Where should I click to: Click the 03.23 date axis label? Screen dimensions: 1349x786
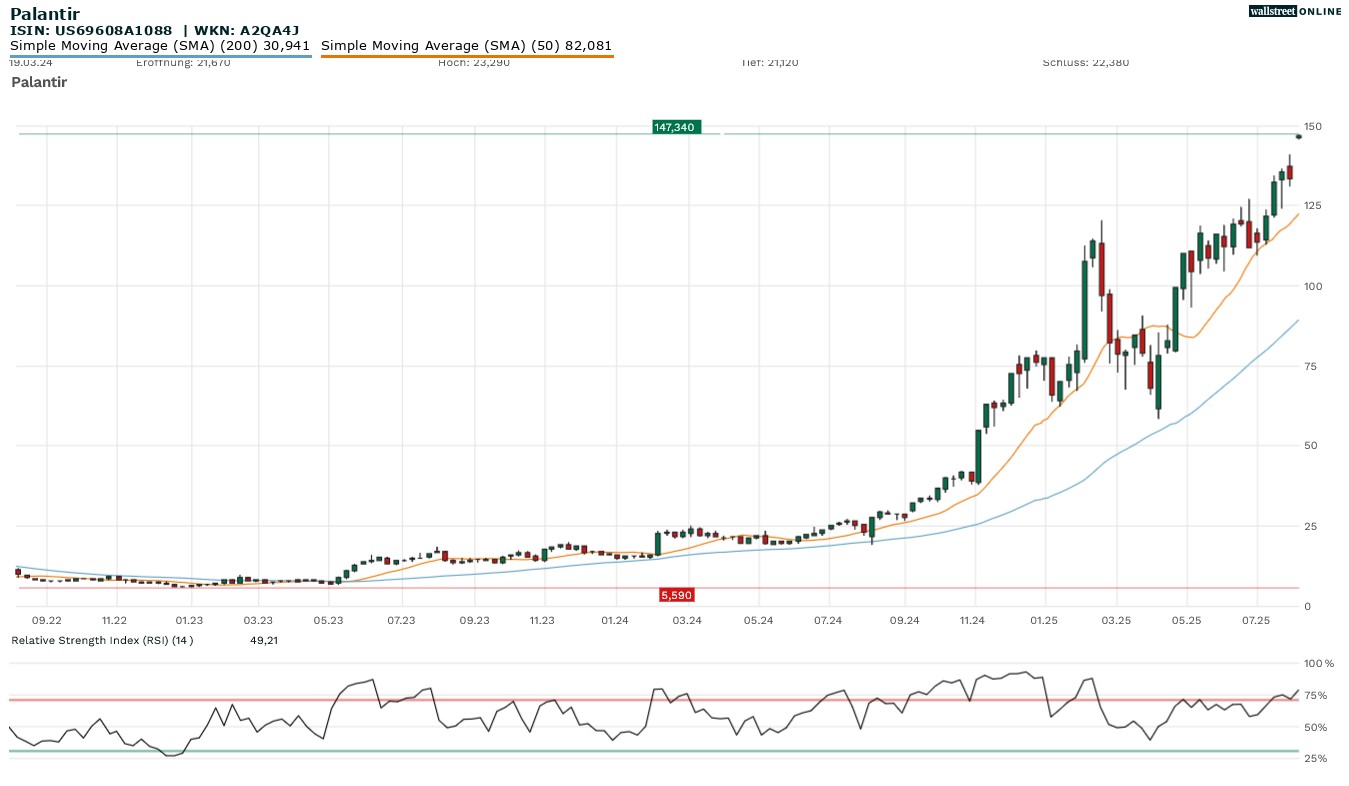coord(258,621)
